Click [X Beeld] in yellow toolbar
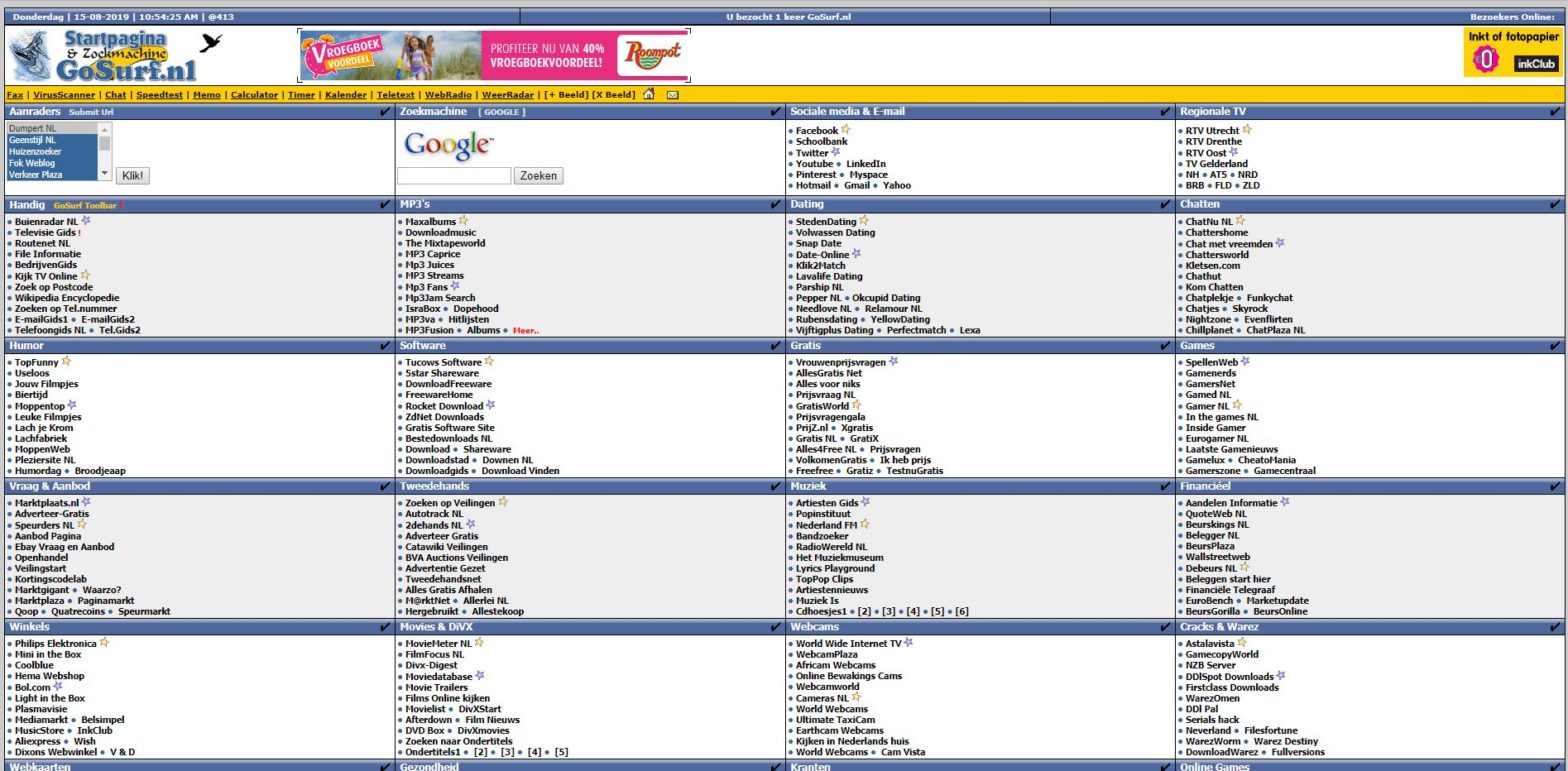The image size is (1568, 771). tap(613, 95)
